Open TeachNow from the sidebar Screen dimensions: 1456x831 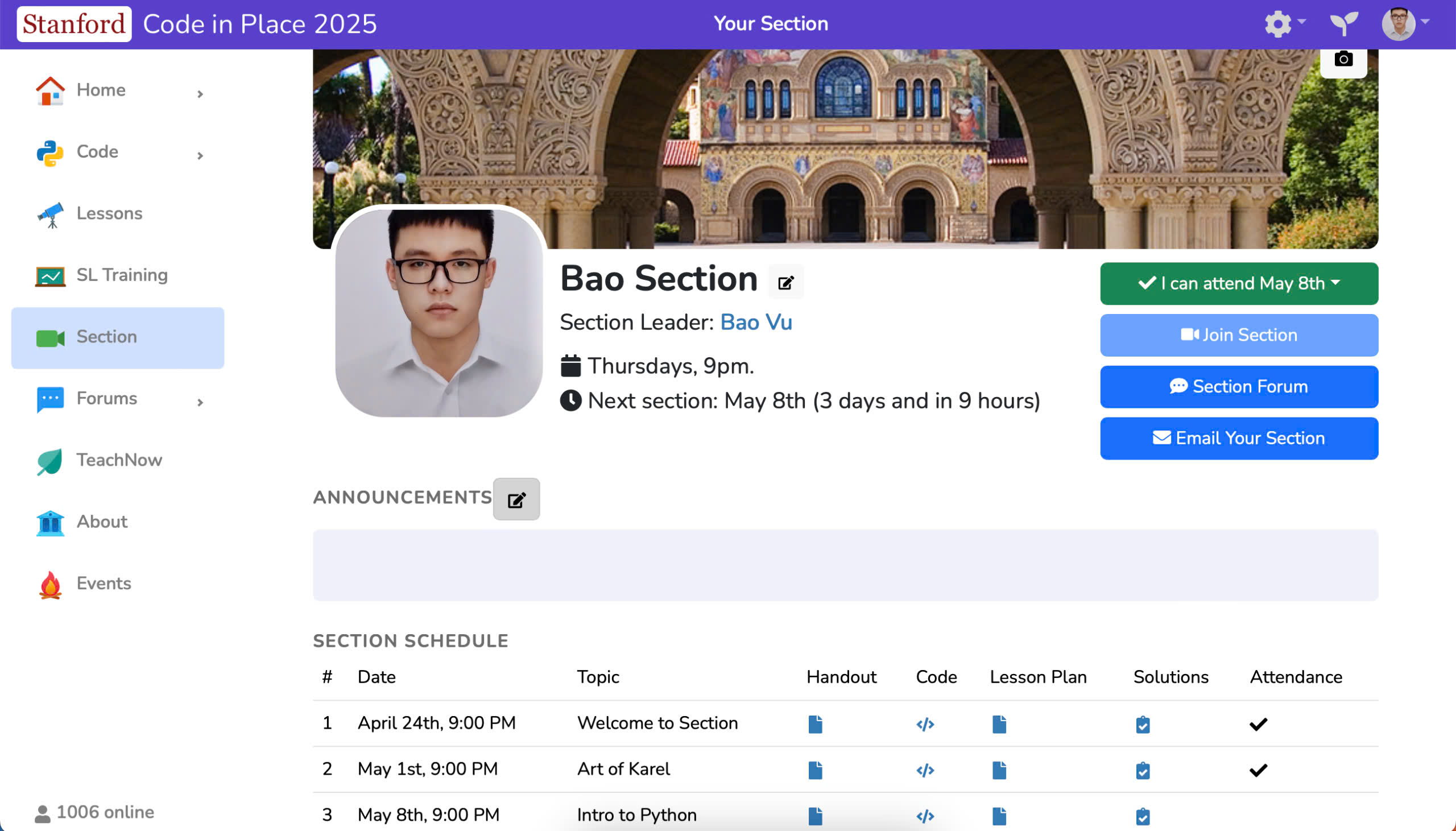pyautogui.click(x=119, y=460)
